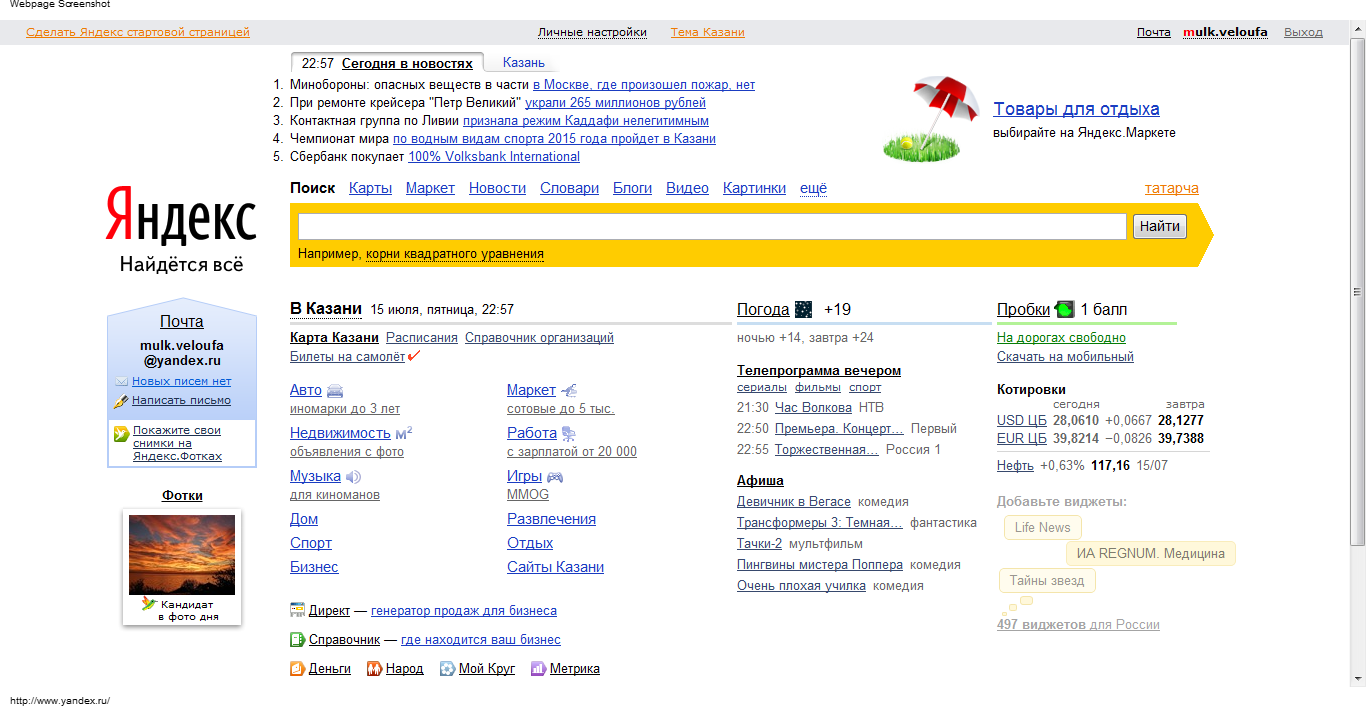Click the Народ service icon
Screen dimensions: 1366x707
(374, 669)
